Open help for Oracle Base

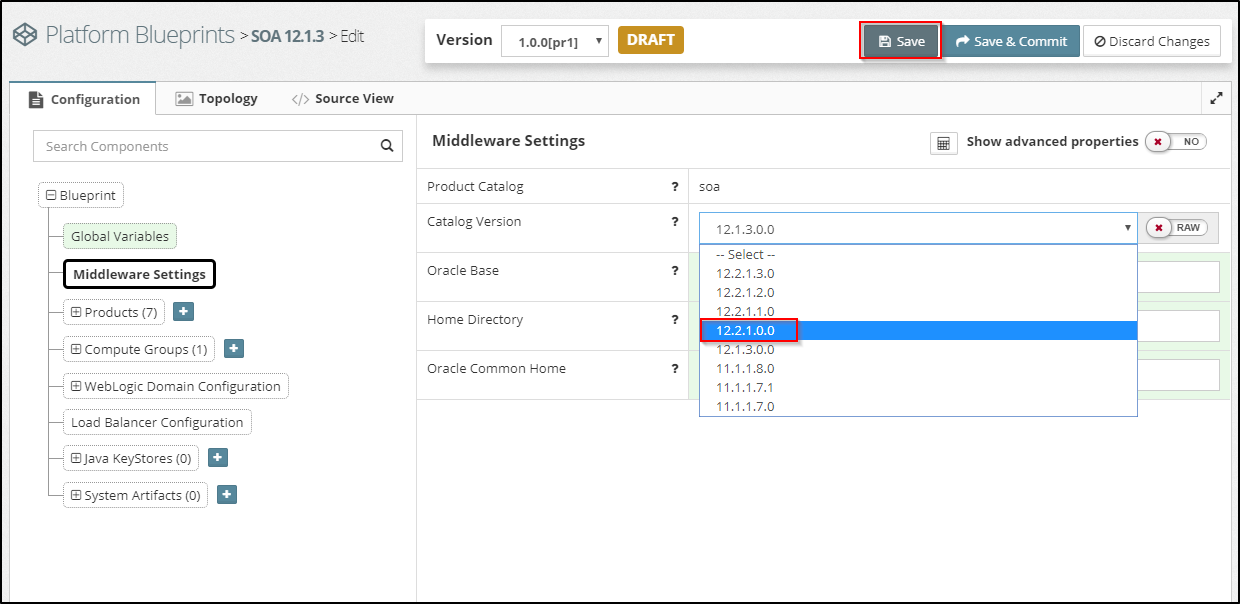point(675,271)
